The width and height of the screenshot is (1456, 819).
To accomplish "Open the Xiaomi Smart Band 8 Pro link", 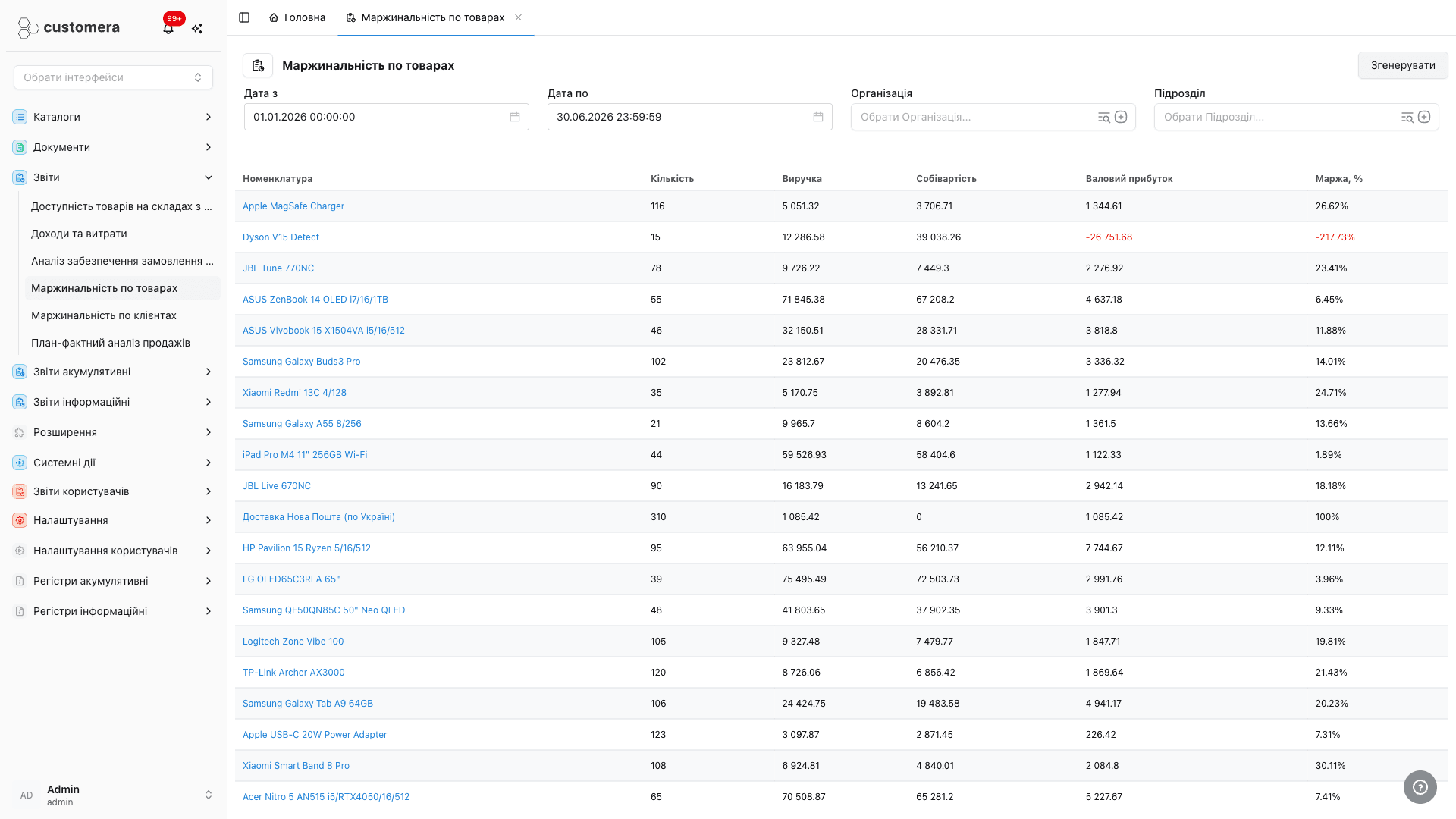I will tap(296, 766).
